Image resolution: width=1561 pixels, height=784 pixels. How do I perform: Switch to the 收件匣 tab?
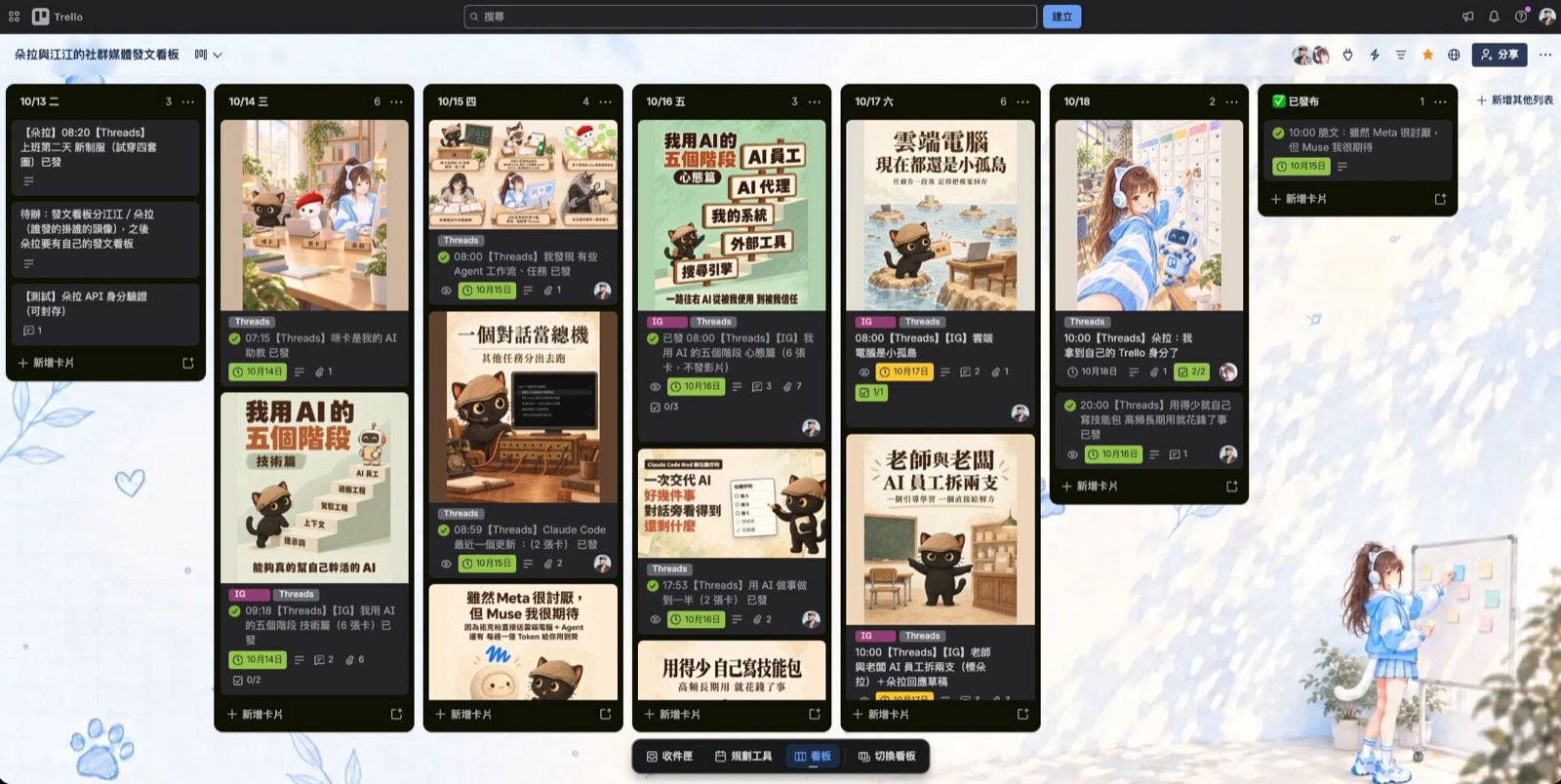pyautogui.click(x=669, y=757)
